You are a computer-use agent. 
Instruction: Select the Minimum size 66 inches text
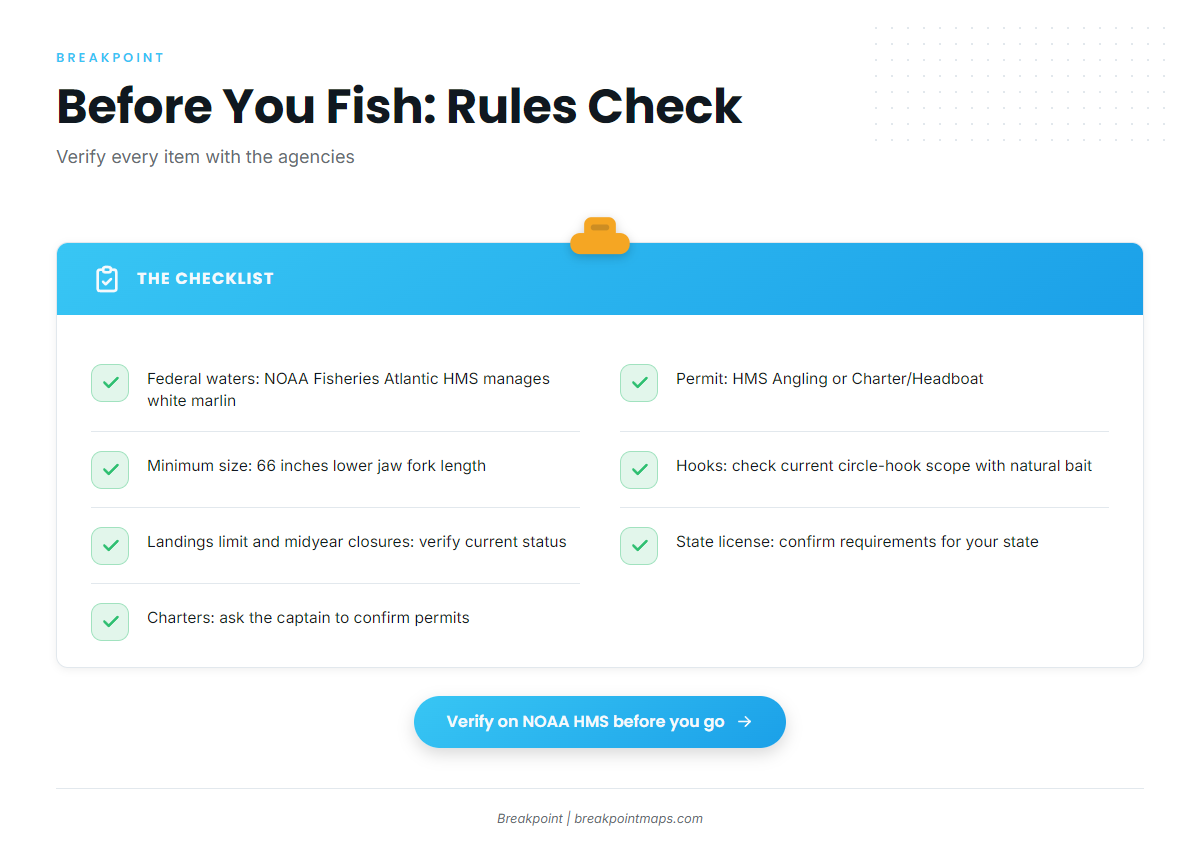(x=316, y=466)
